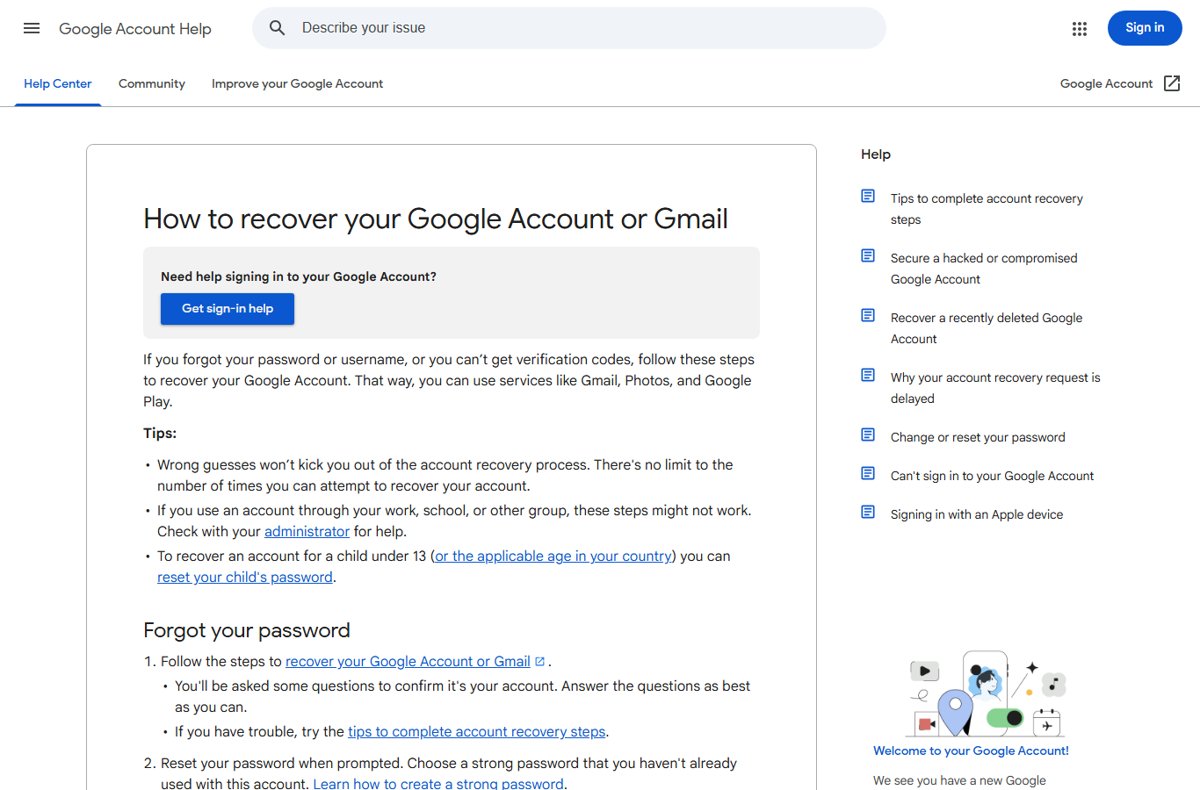The height and width of the screenshot is (790, 1200).
Task: Click the sidebar Help heading
Action: 876,154
